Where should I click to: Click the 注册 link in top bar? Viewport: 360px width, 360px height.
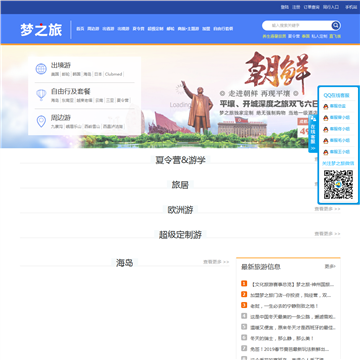(296, 7)
